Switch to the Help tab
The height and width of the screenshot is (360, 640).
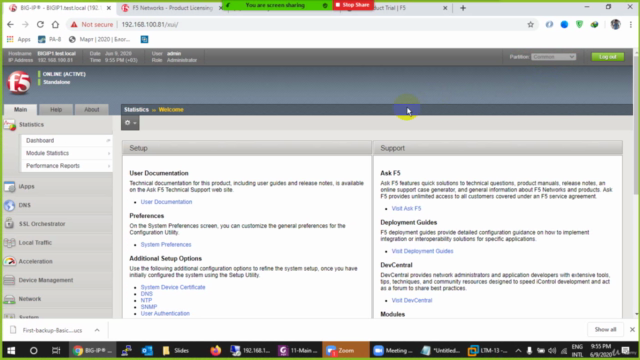(x=56, y=109)
